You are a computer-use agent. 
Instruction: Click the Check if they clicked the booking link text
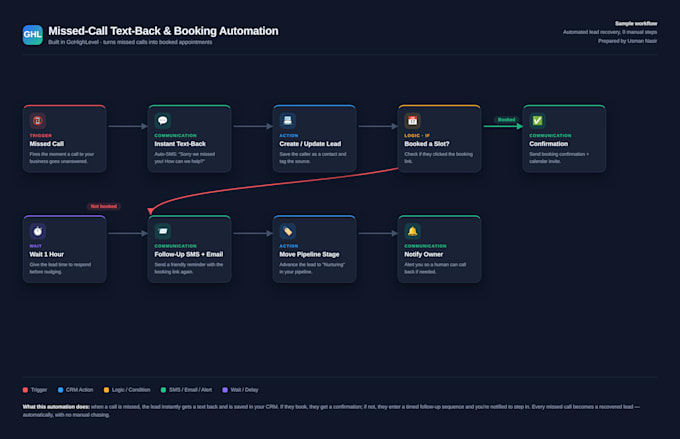click(x=438, y=157)
